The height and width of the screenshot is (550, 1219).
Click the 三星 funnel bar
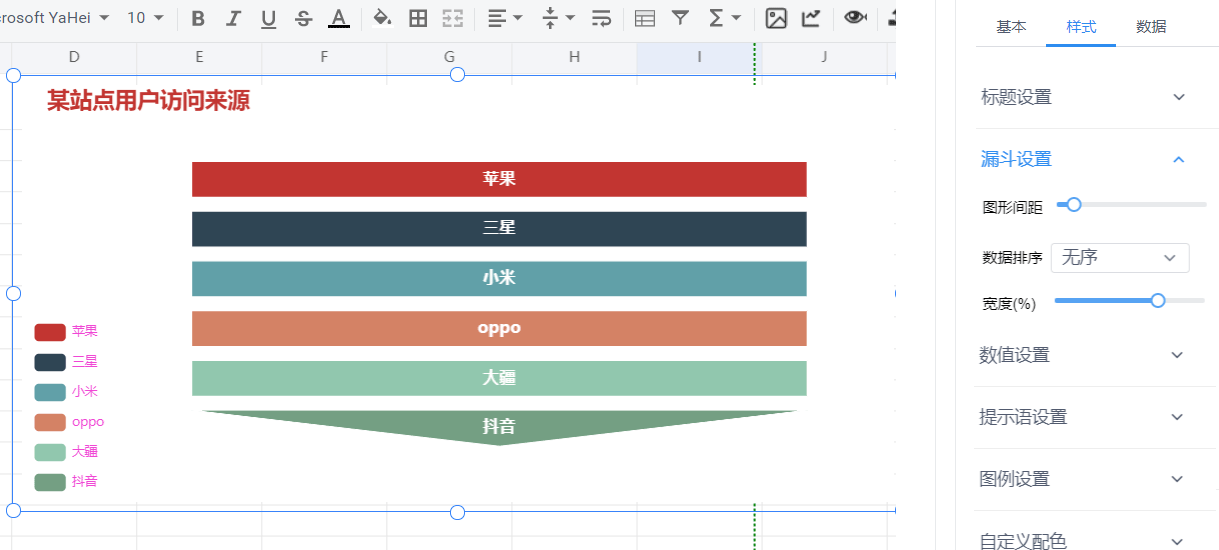[x=499, y=228]
